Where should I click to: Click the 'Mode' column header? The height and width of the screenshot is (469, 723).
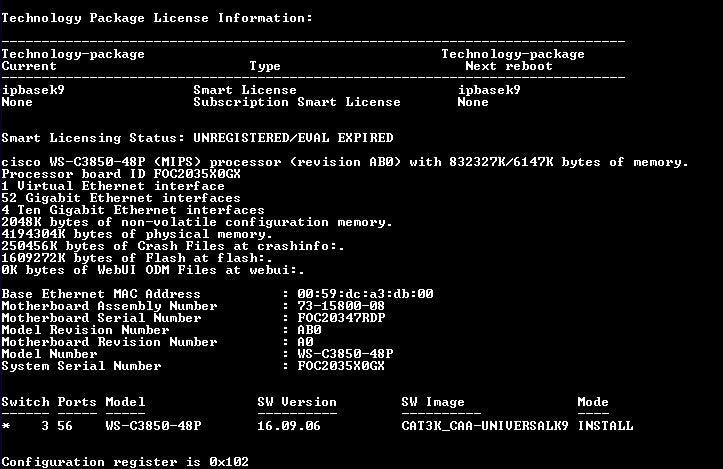pos(593,402)
